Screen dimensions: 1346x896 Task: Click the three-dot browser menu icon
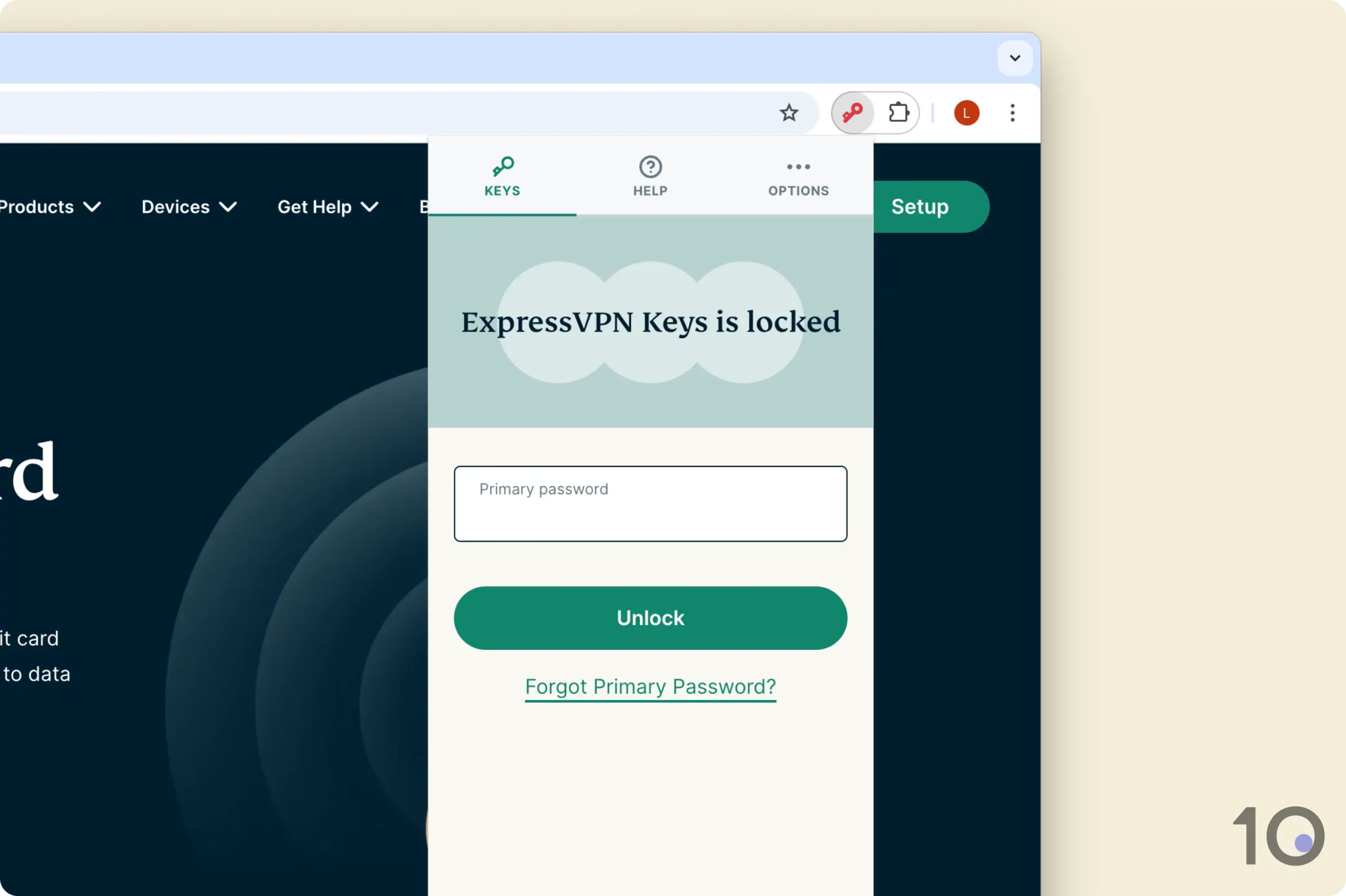pos(1013,112)
